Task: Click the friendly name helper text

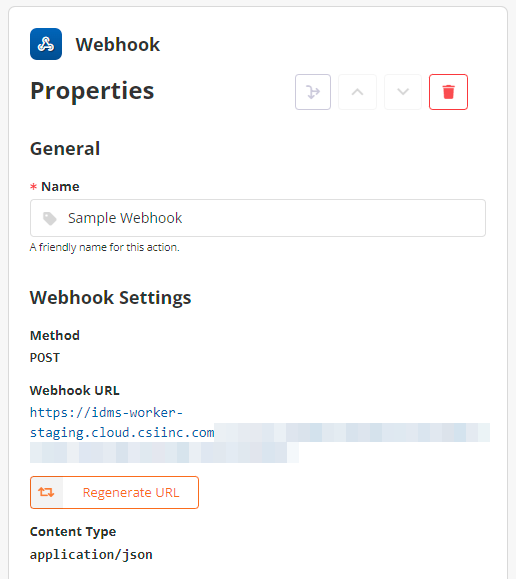Action: 105,247
